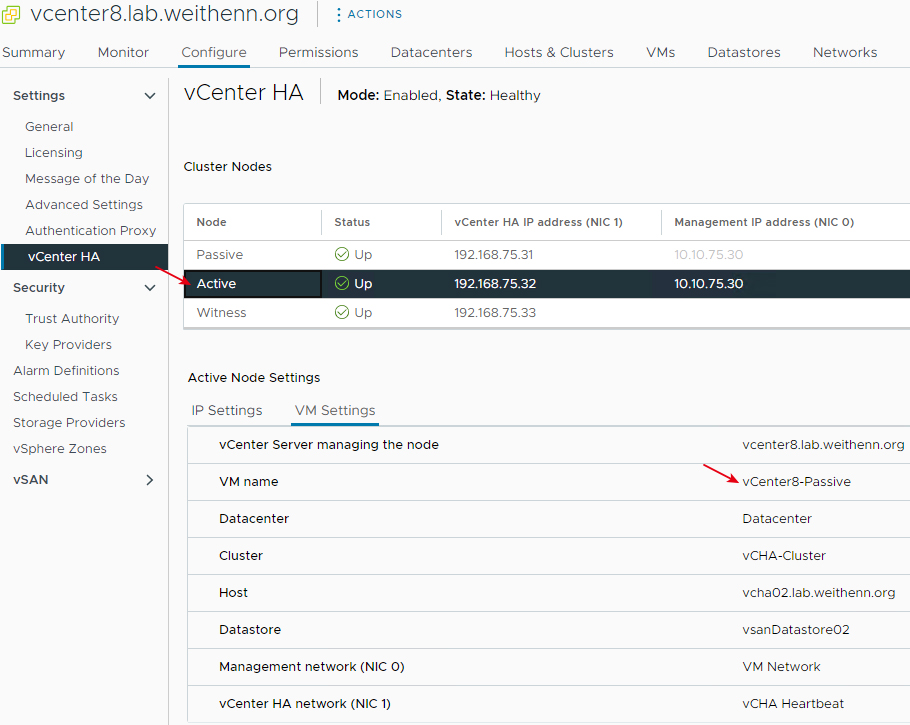Select the Passive node row
This screenshot has height=725, width=910.
coord(547,255)
